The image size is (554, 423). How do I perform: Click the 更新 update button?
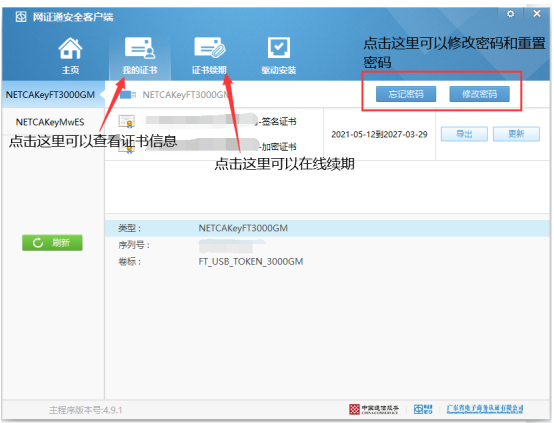[x=516, y=134]
